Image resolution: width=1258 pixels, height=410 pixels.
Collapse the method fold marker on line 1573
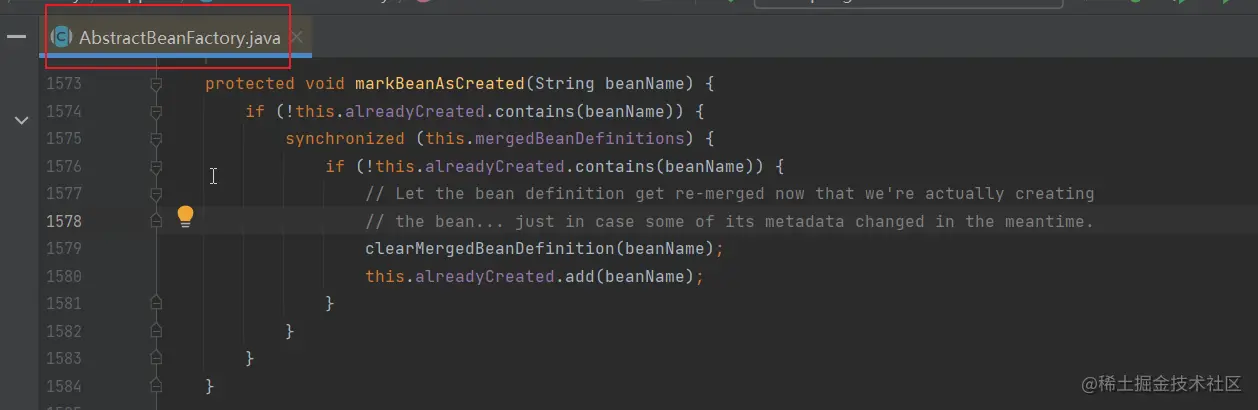[x=155, y=84]
